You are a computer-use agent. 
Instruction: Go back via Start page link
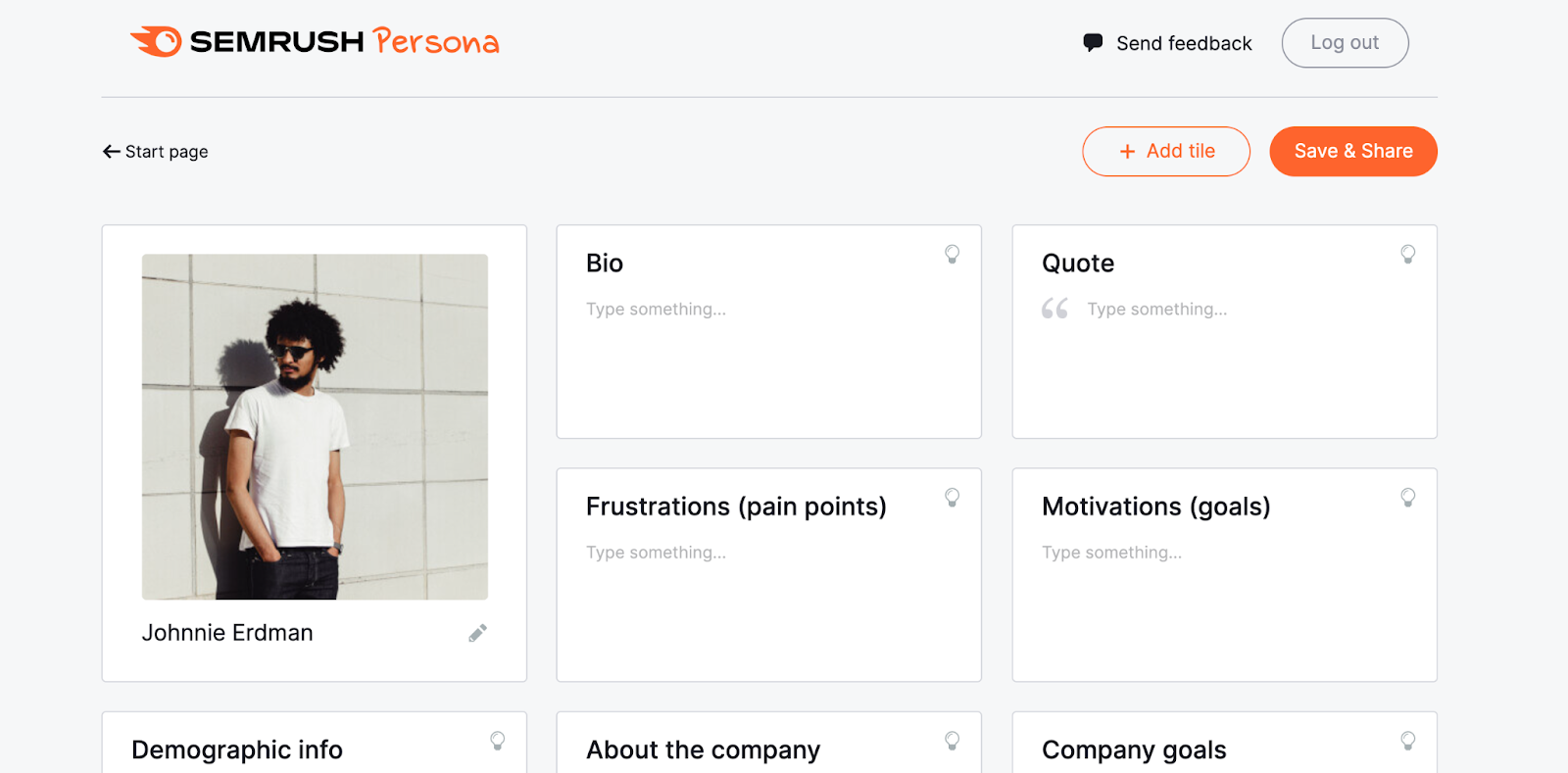pyautogui.click(x=156, y=152)
